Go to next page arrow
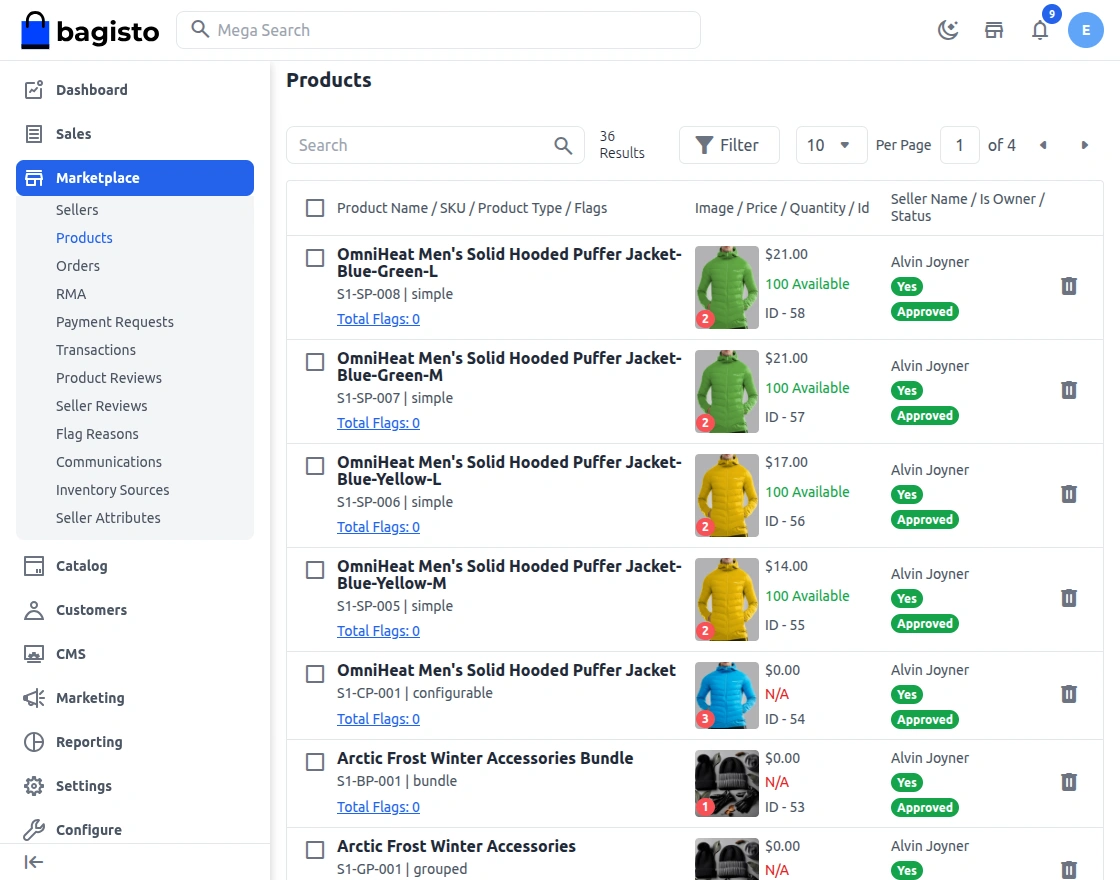The height and width of the screenshot is (880, 1120). click(x=1085, y=145)
